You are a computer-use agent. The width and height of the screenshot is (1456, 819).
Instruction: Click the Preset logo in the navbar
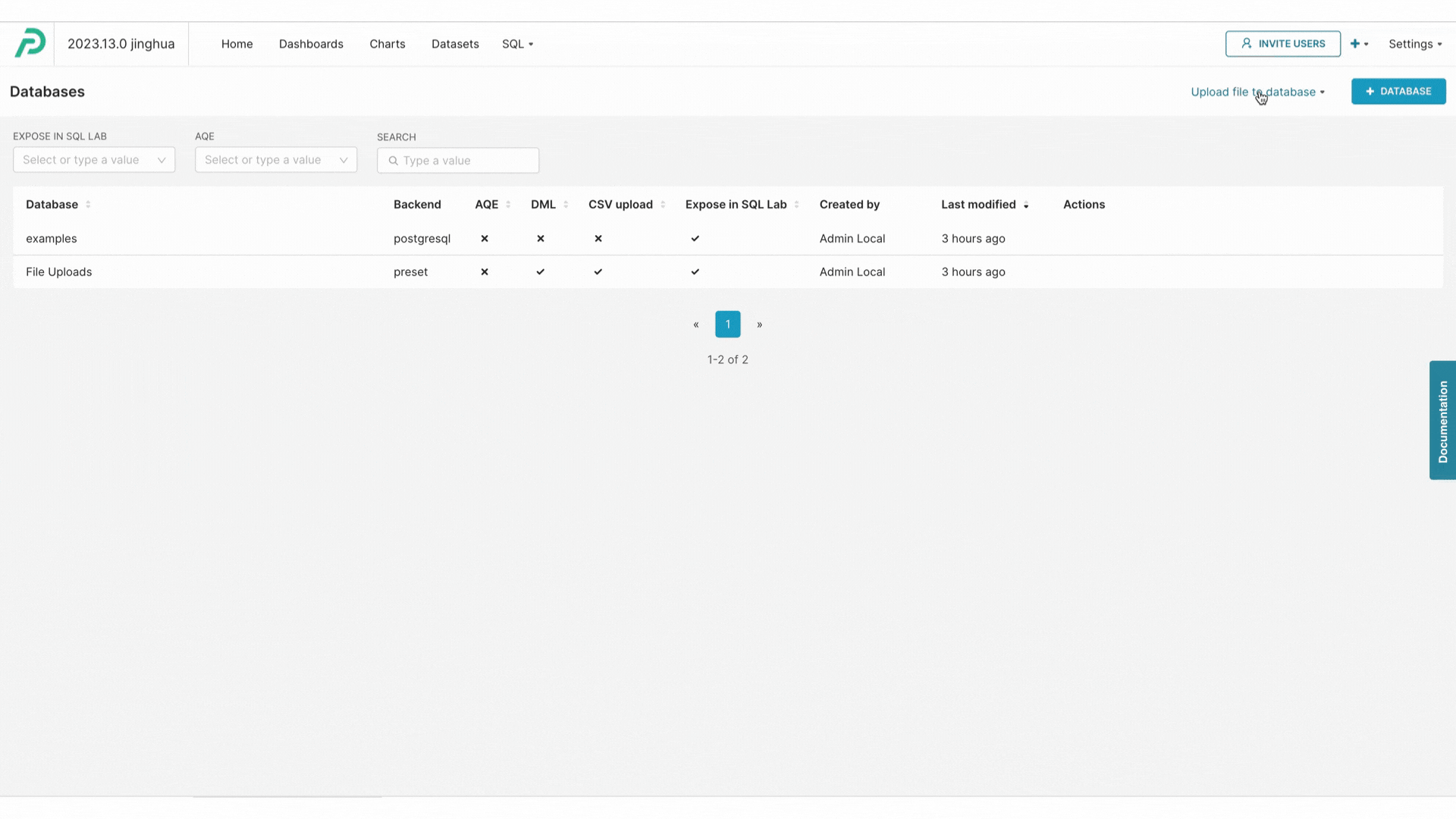[x=30, y=43]
